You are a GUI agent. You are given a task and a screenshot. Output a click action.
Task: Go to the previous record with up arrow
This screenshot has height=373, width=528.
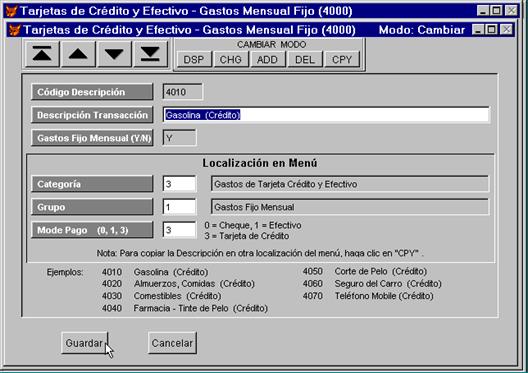pos(78,54)
